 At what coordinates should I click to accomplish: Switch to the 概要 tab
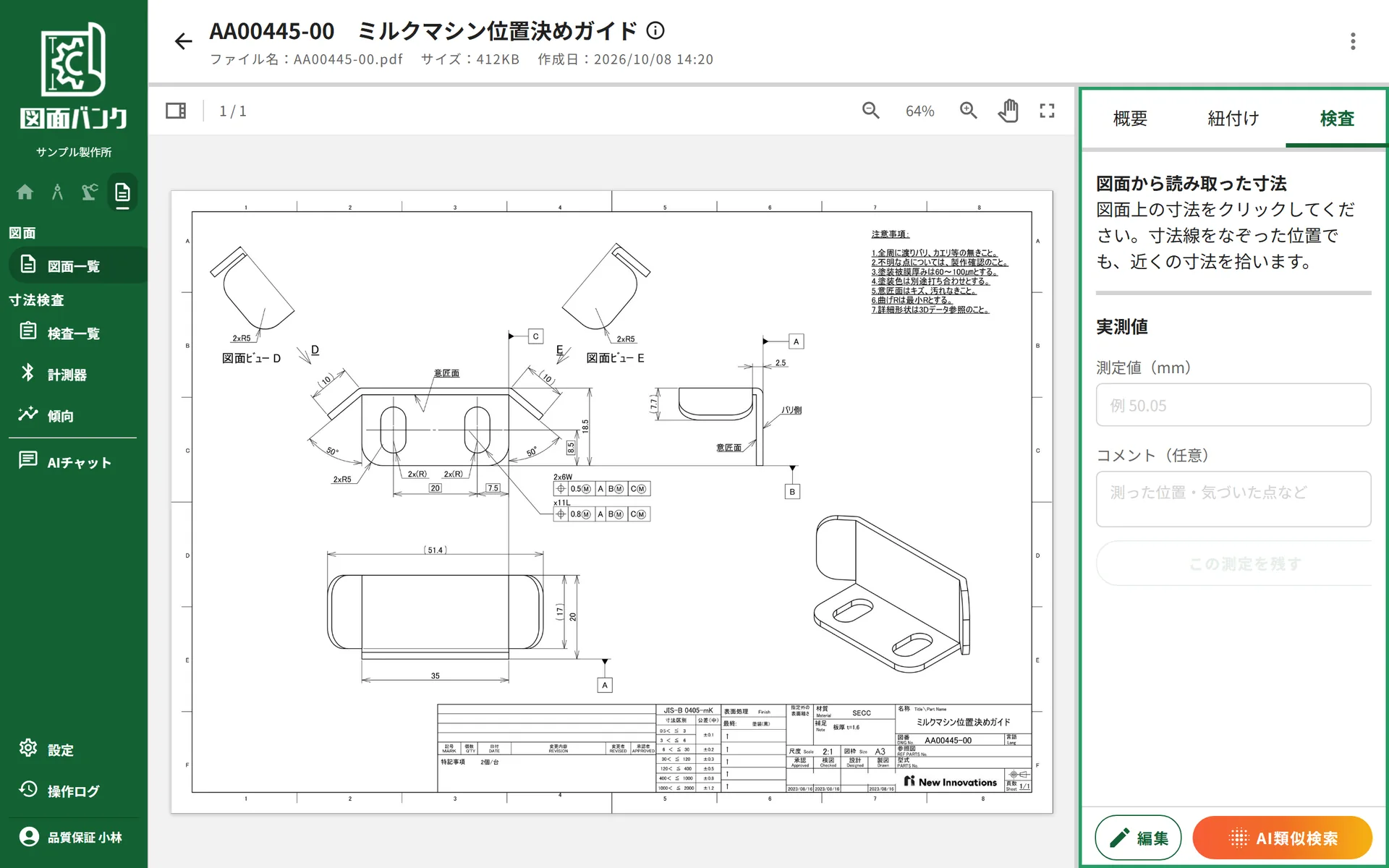(x=1130, y=119)
